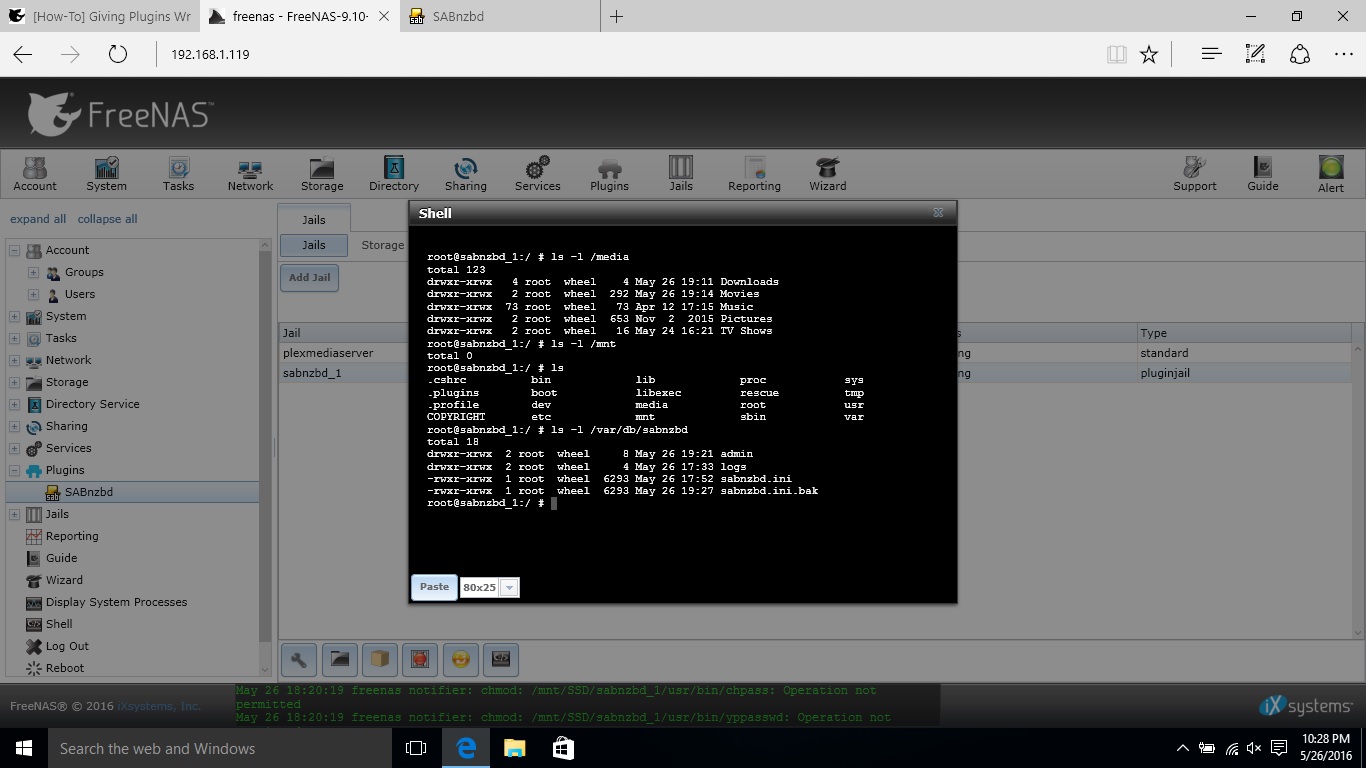Expand the Storage tree node
Image resolution: width=1366 pixels, height=768 pixels.
pyautogui.click(x=15, y=382)
